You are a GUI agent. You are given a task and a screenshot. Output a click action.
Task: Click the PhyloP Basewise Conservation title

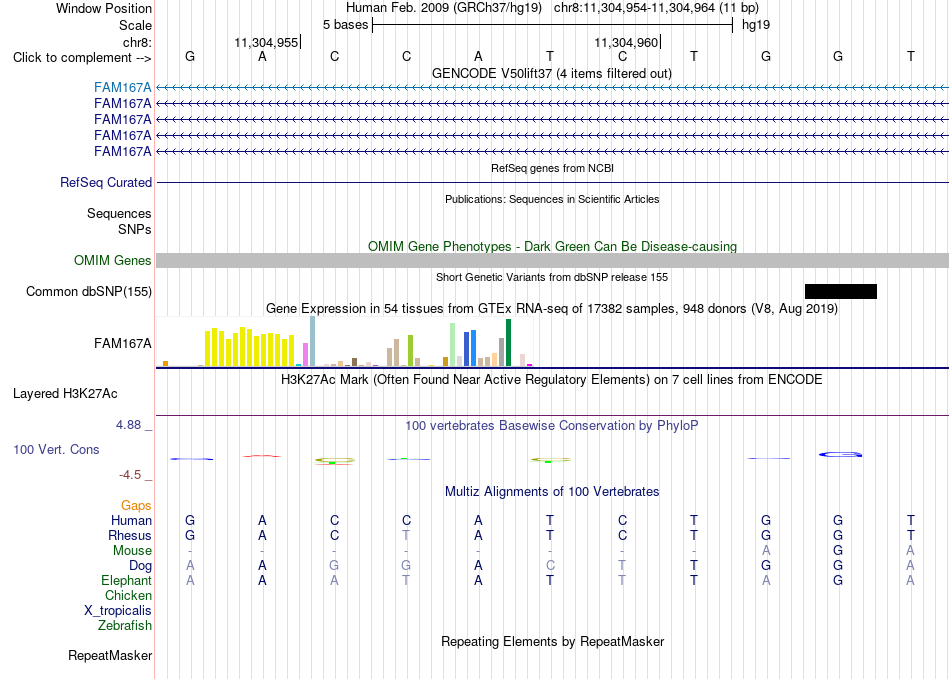[x=552, y=426]
